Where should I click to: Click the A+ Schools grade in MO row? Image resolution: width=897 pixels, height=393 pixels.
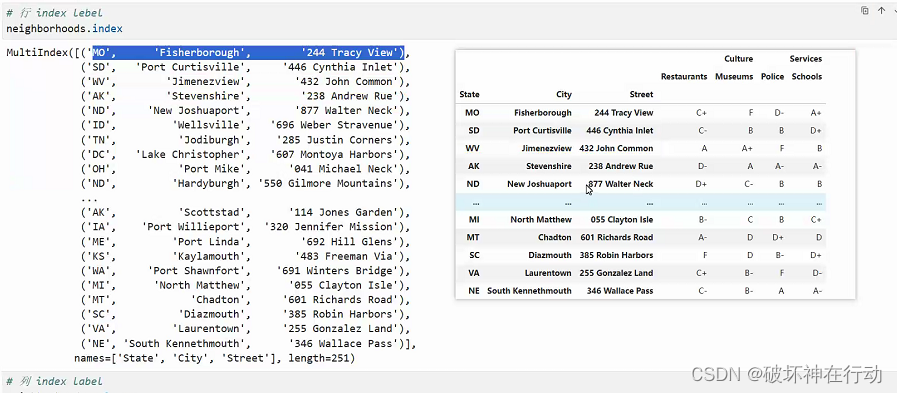(x=816, y=113)
